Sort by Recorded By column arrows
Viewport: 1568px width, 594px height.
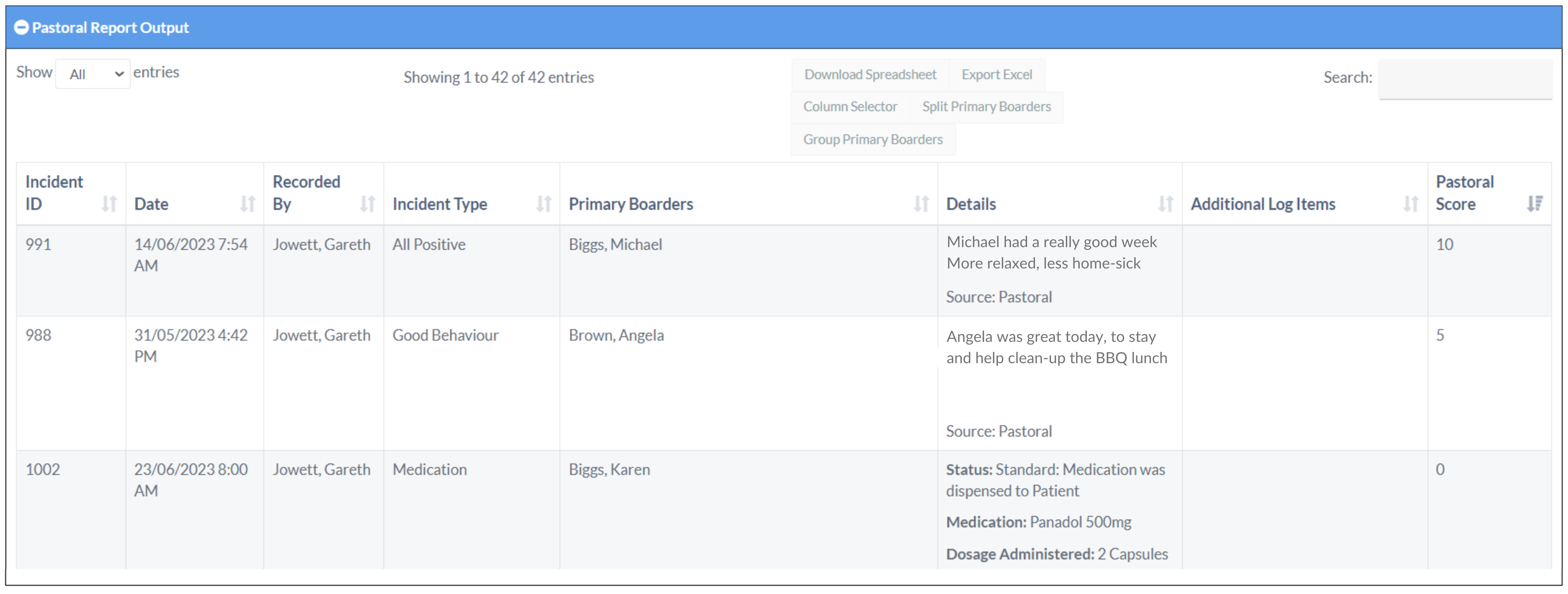367,204
